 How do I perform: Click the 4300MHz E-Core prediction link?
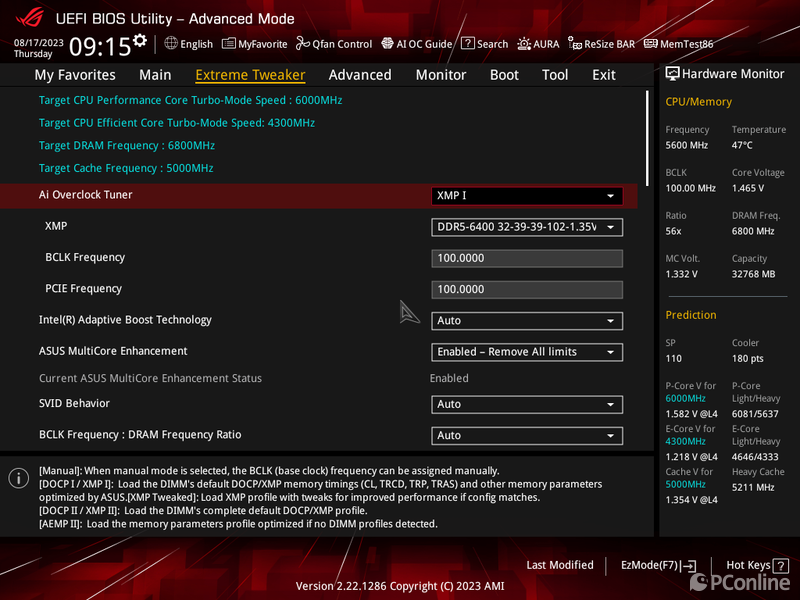pyautogui.click(x=685, y=441)
